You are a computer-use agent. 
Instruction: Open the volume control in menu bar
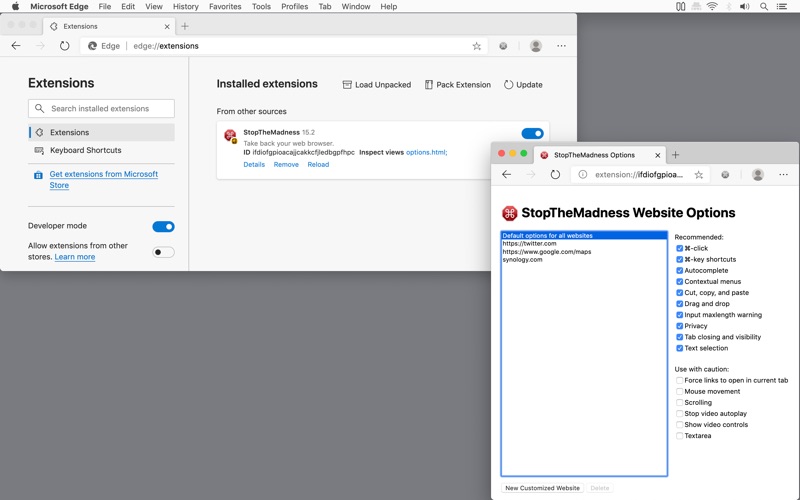[x=745, y=7]
